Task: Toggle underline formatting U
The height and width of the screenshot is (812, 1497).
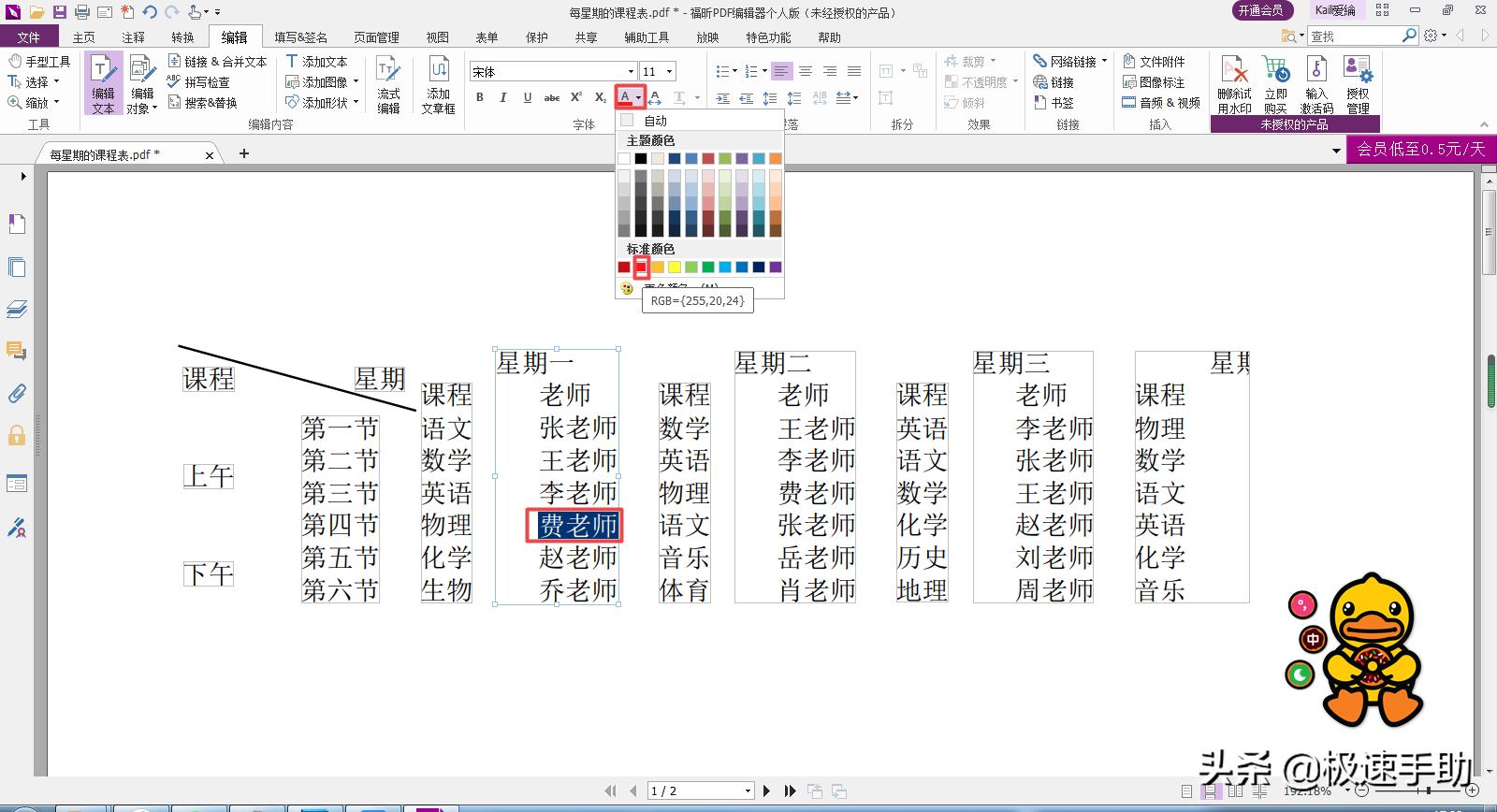Action: (528, 97)
